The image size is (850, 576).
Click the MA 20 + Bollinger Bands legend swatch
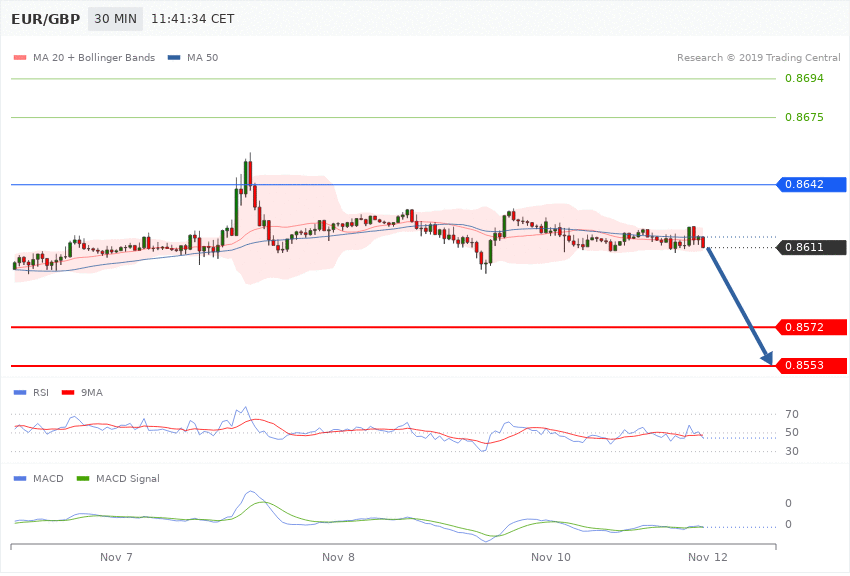pos(20,57)
